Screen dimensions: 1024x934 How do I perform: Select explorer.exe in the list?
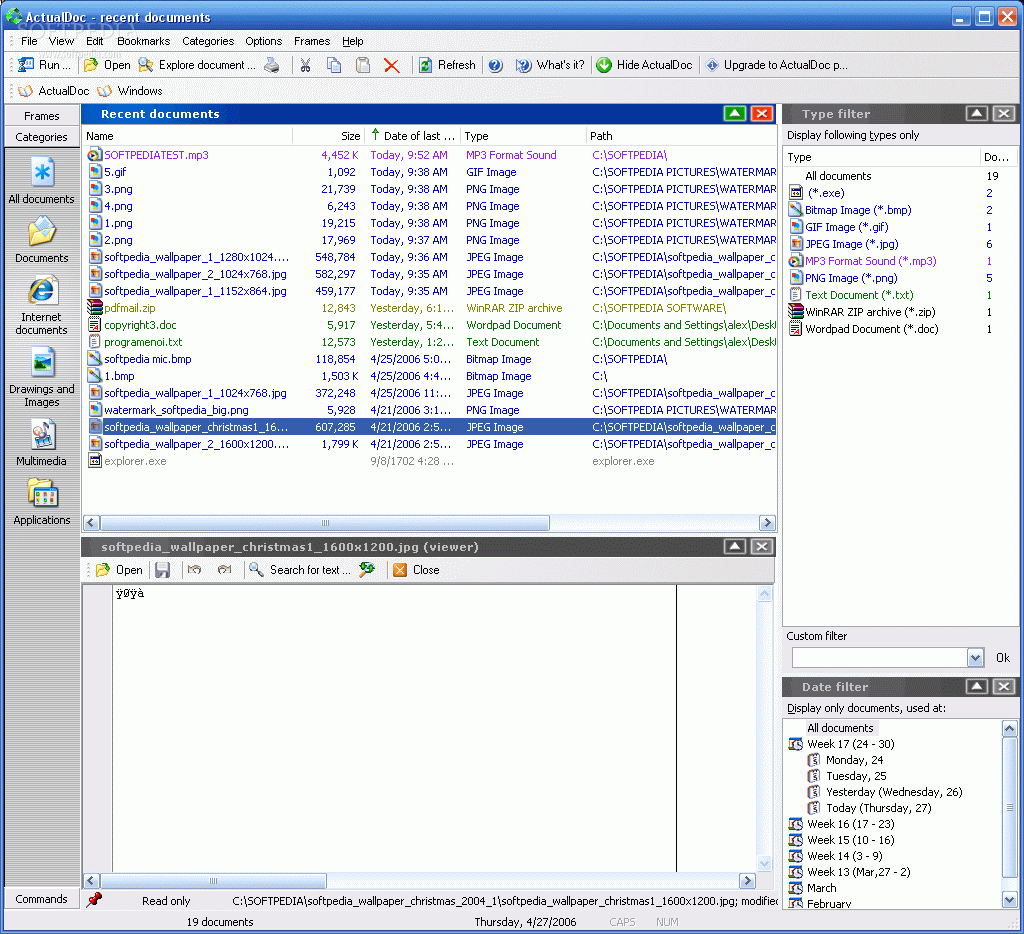(135, 461)
